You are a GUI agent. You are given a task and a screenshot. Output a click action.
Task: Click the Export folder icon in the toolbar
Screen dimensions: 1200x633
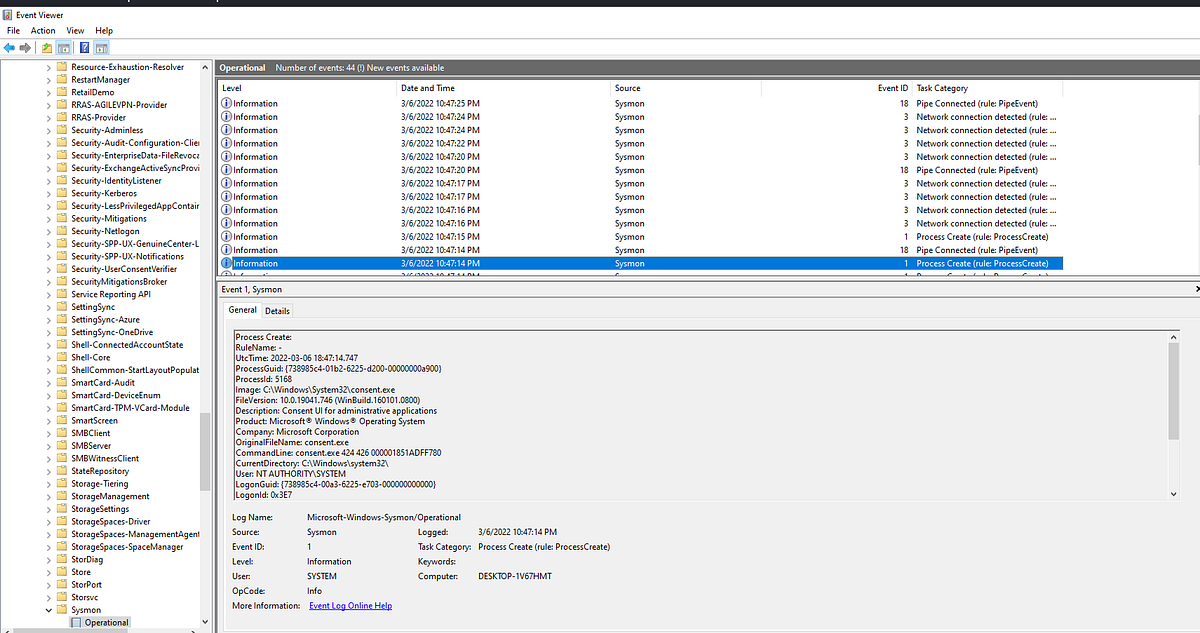46,47
